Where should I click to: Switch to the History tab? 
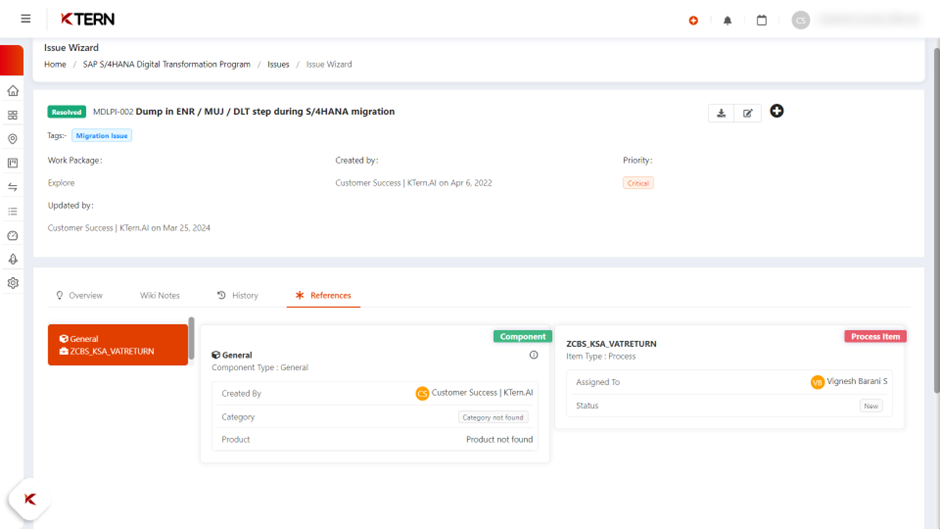pyautogui.click(x=237, y=295)
